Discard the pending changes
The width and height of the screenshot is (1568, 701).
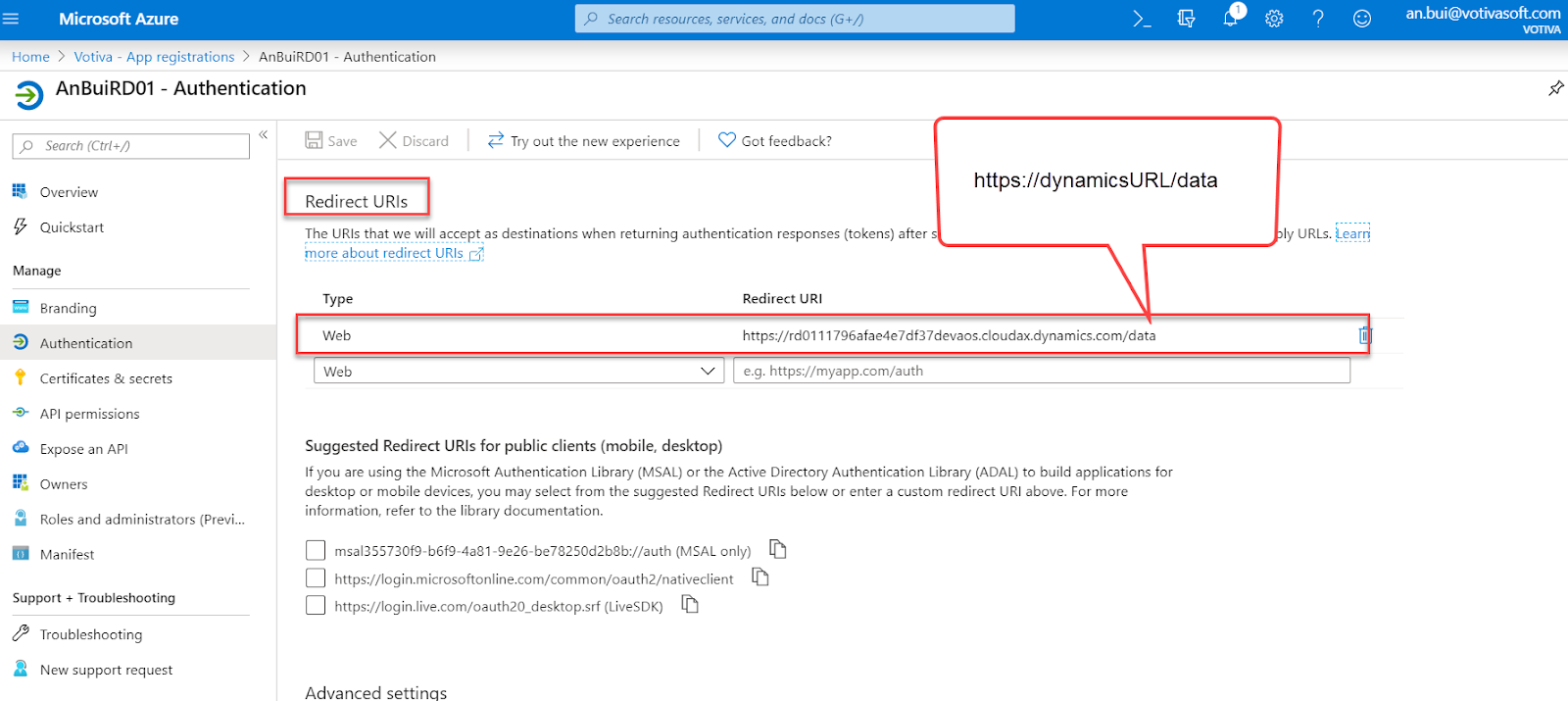pos(414,140)
